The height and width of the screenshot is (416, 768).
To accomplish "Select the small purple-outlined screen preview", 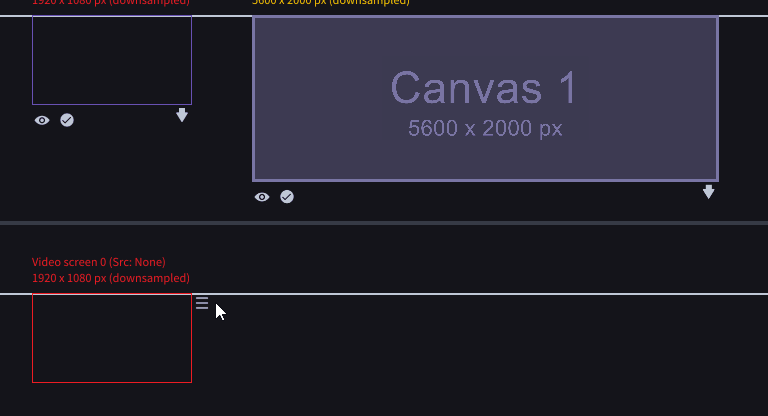I will coord(112,60).
